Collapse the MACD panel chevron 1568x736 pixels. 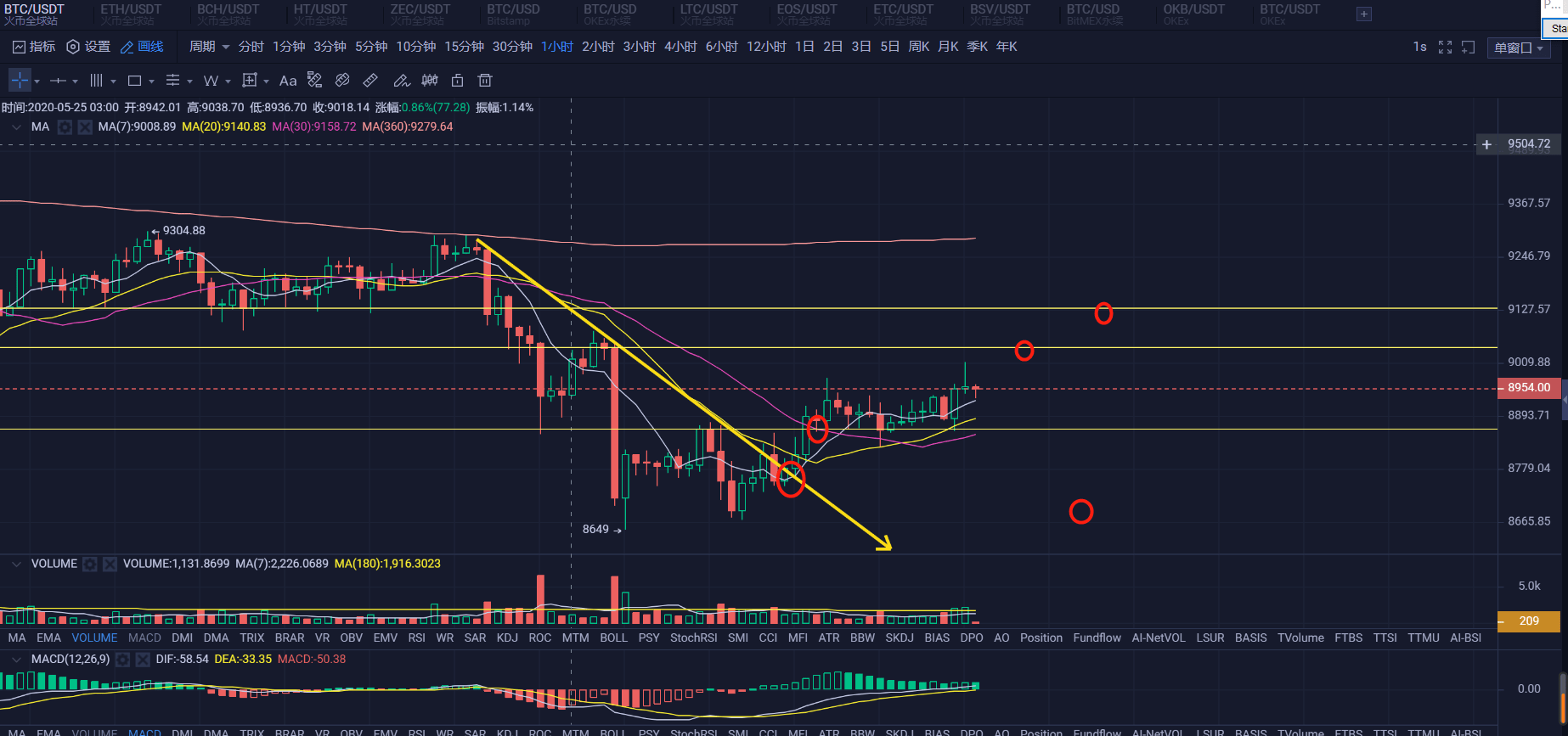point(16,660)
